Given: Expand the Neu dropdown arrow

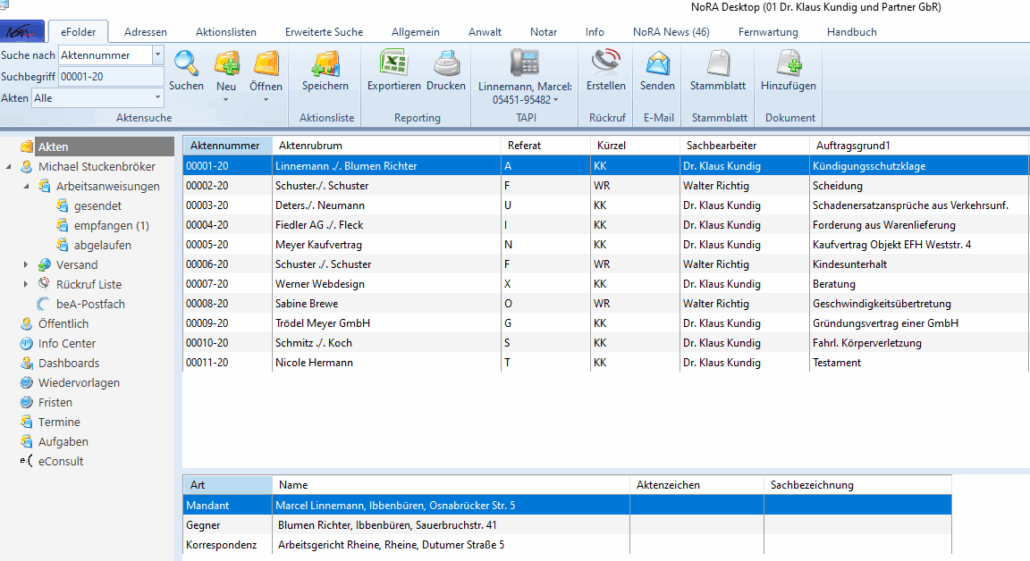Looking at the screenshot, I should tap(227, 100).
